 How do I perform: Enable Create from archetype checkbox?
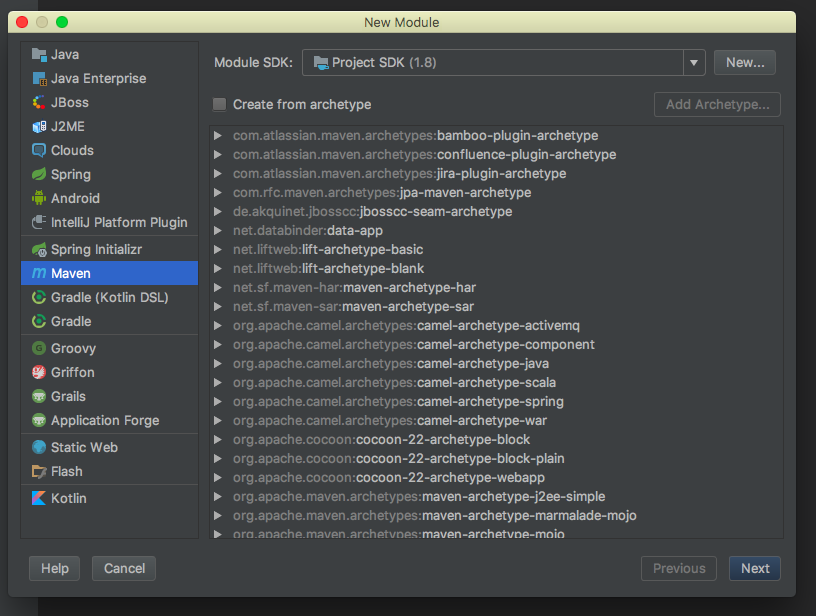(x=220, y=105)
